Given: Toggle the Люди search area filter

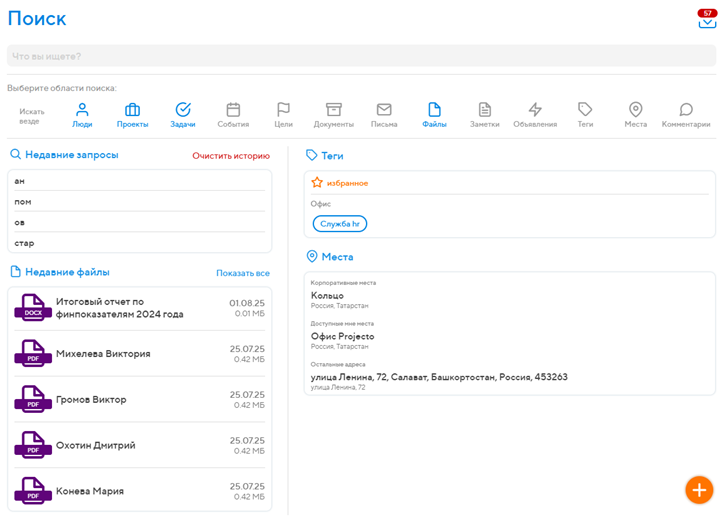Looking at the screenshot, I should [x=82, y=115].
